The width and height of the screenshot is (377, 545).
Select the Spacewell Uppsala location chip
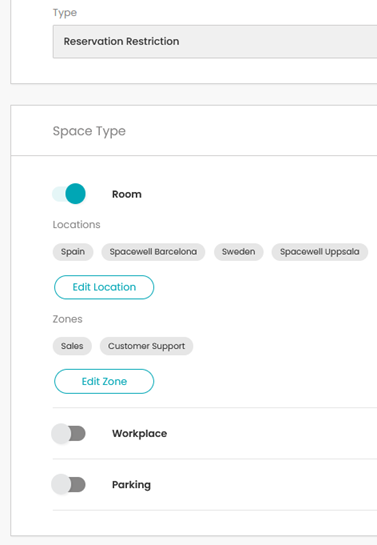tap(320, 252)
